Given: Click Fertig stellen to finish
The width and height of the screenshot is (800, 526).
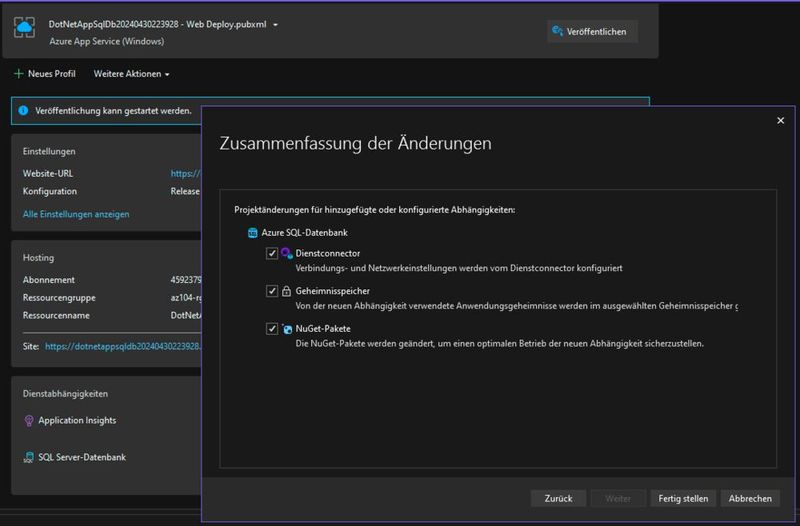Looking at the screenshot, I should tap(683, 498).
